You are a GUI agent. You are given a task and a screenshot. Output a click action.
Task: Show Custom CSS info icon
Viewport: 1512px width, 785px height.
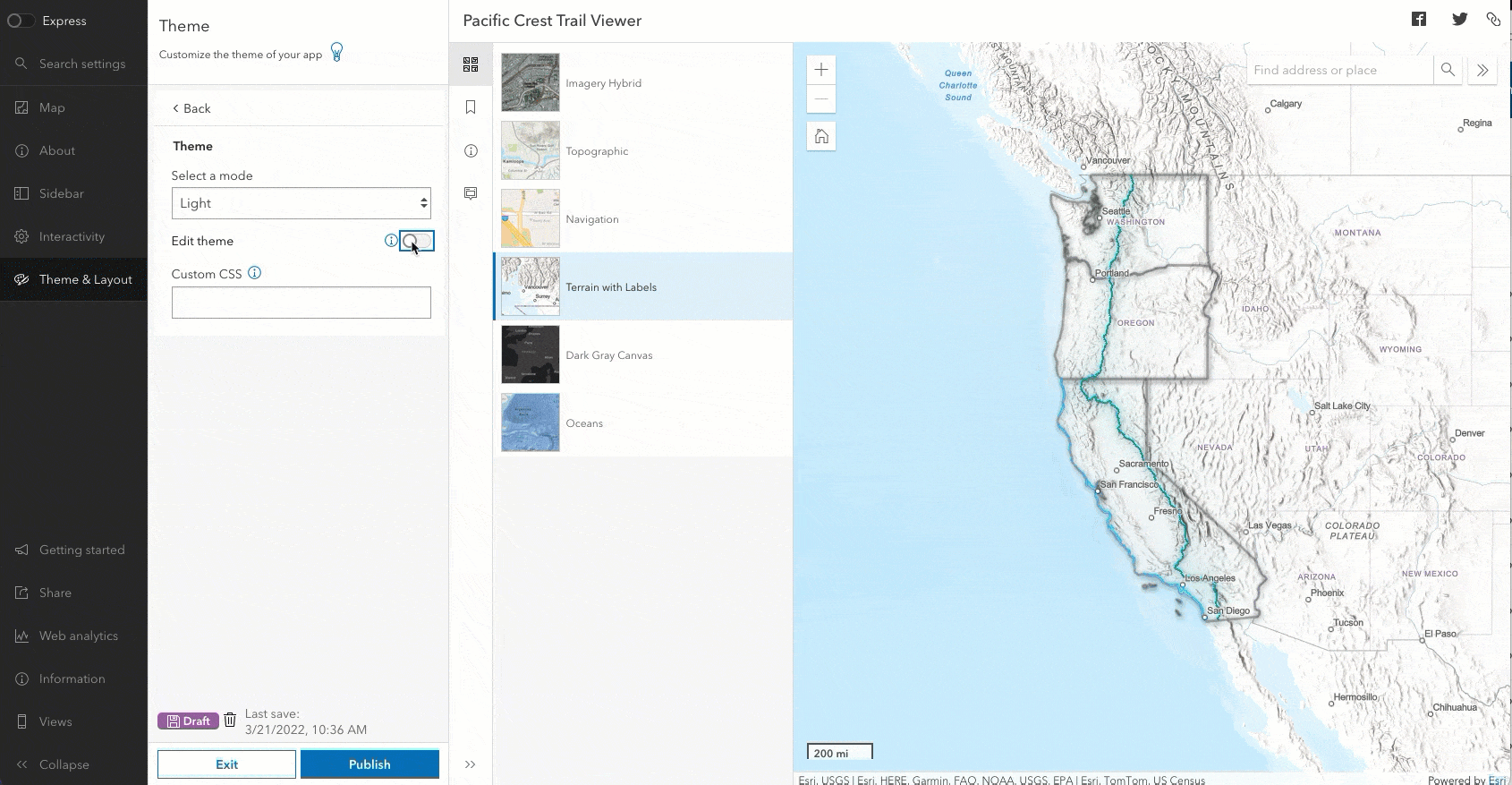coord(254,273)
